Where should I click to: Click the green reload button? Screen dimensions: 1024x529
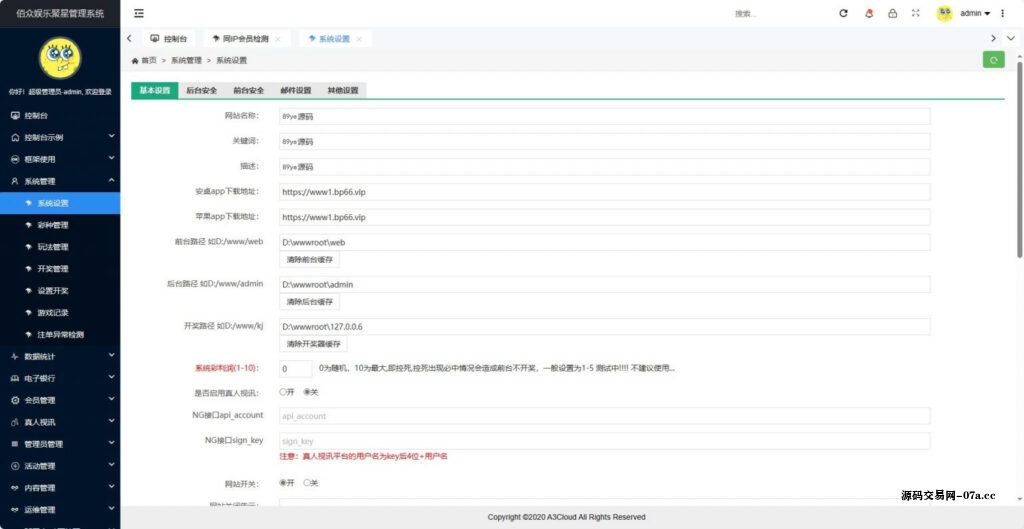(993, 60)
